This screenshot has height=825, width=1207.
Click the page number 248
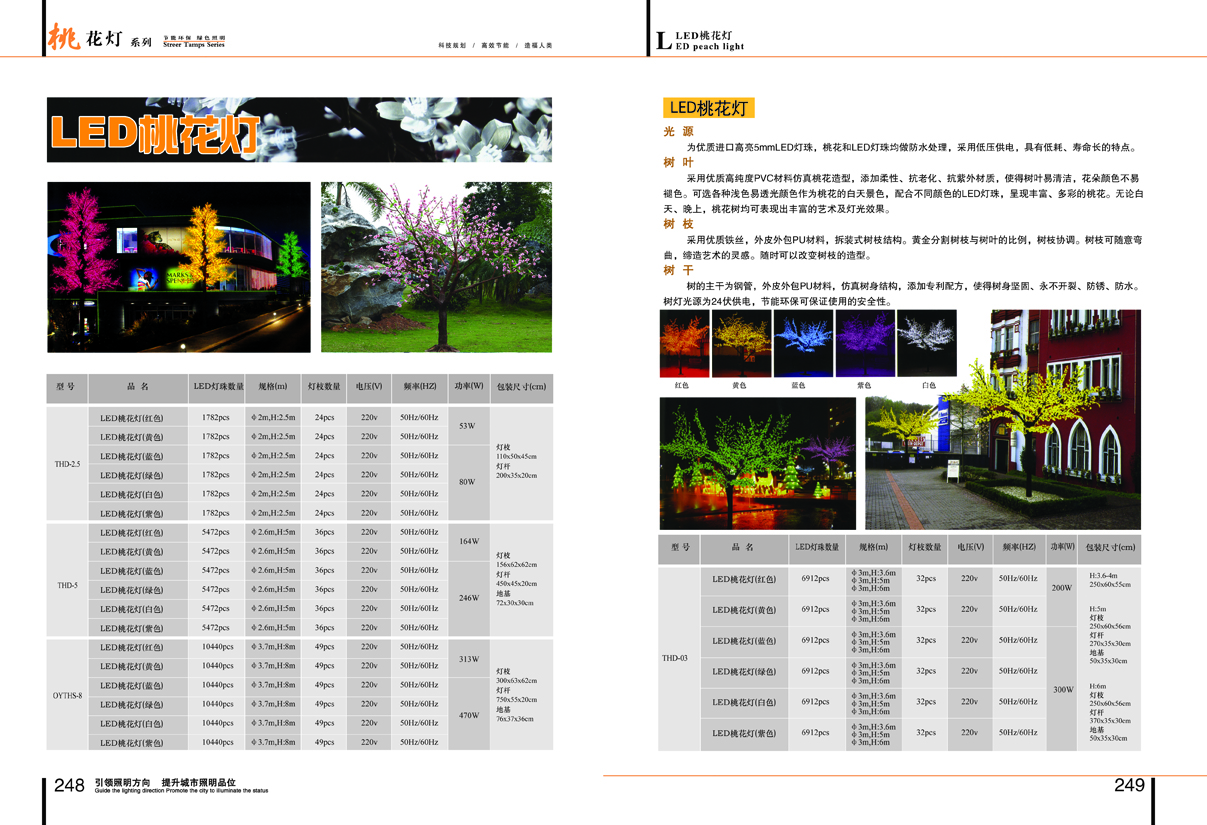(69, 786)
